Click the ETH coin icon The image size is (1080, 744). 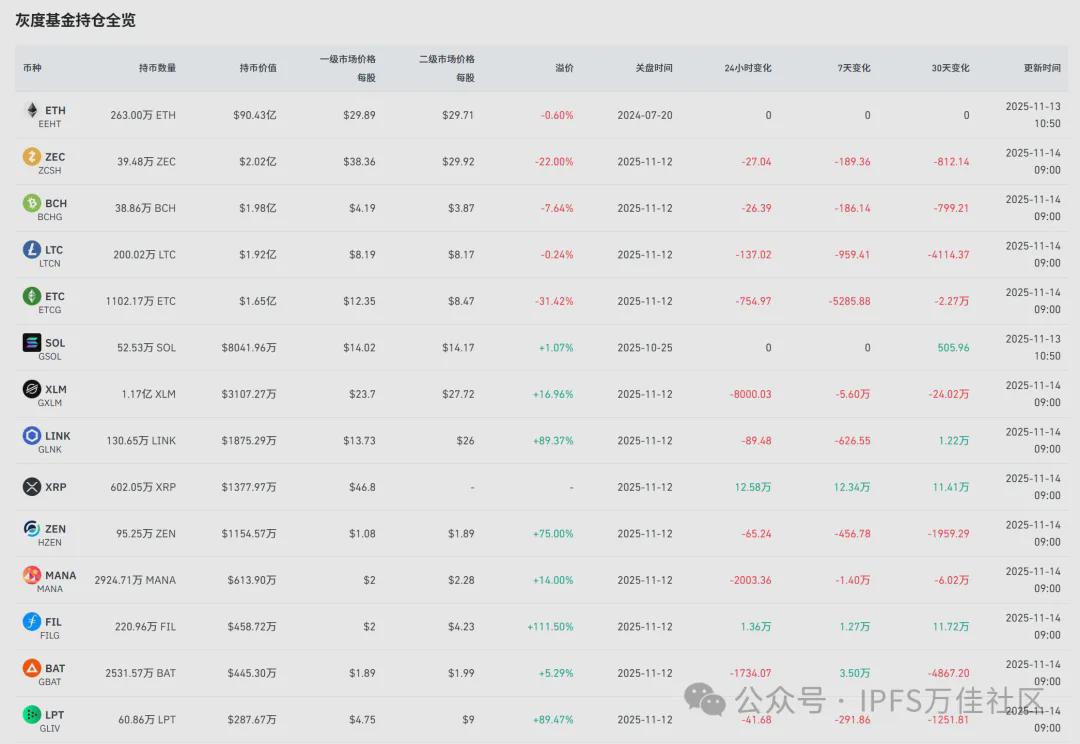tap(32, 111)
